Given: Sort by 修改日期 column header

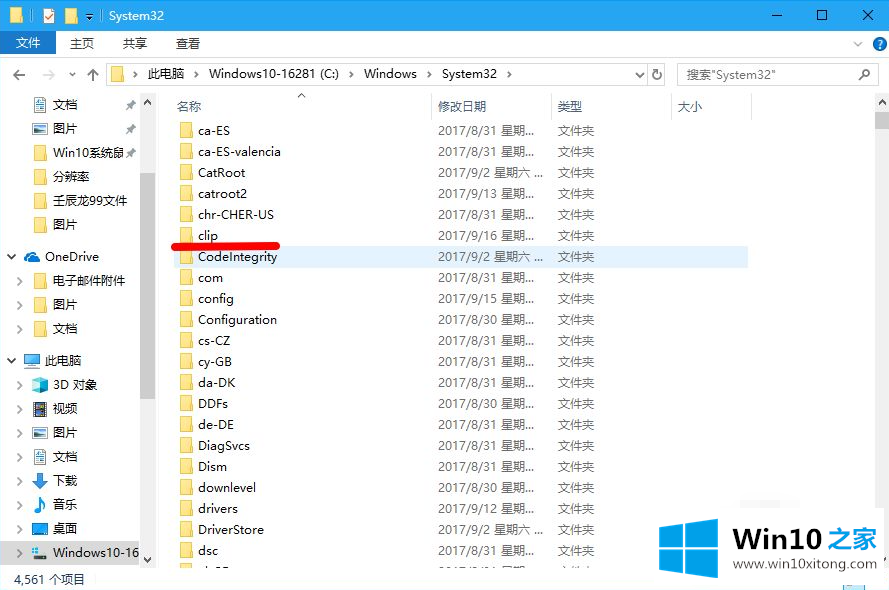Looking at the screenshot, I should (x=462, y=106).
